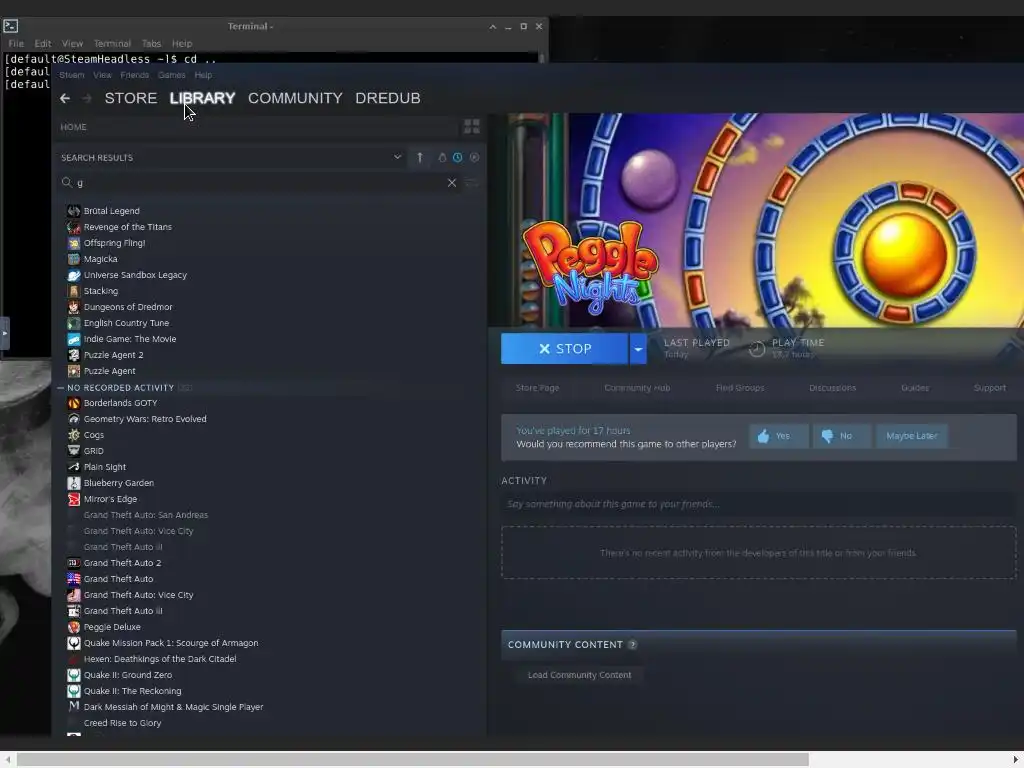Viewport: 1024px width, 768px height.
Task: Open the Find Groups link
Action: click(x=740, y=387)
